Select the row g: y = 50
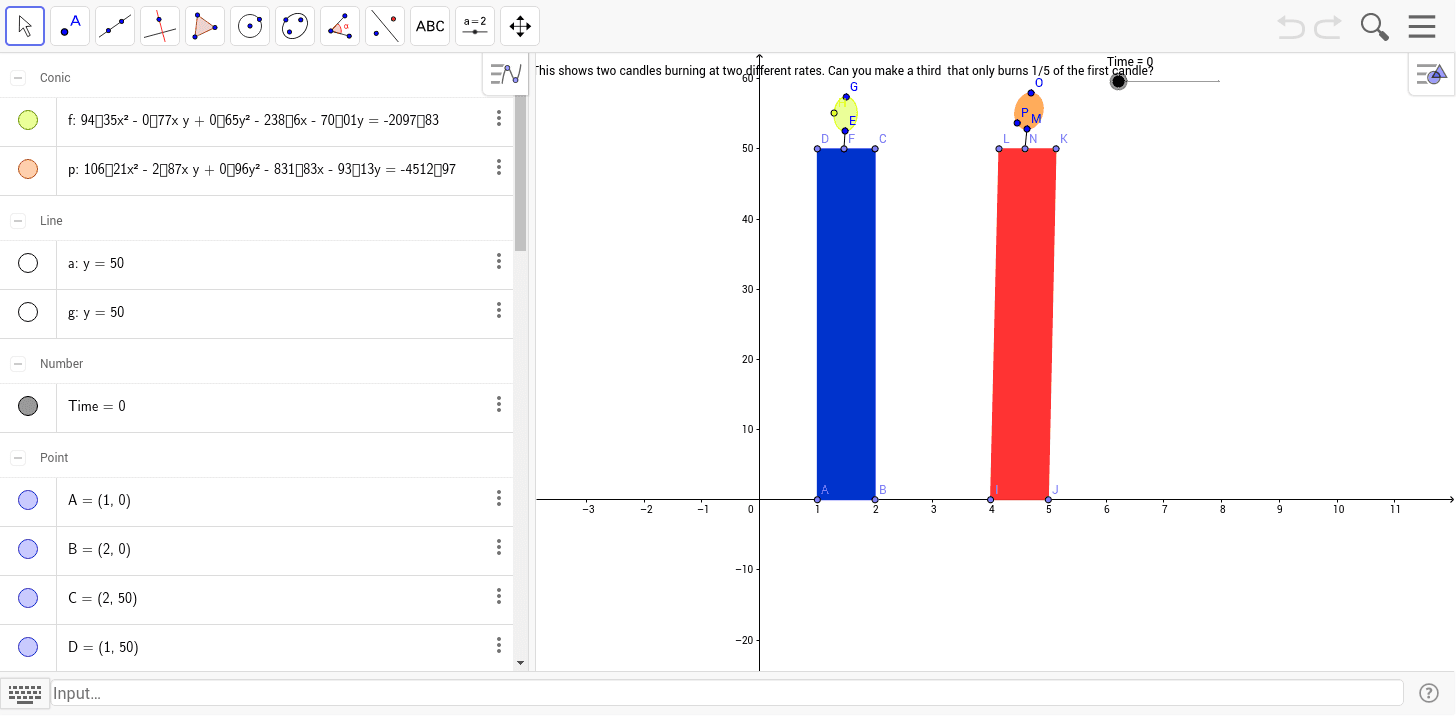Screen dimensions: 1456x716 coord(257,314)
